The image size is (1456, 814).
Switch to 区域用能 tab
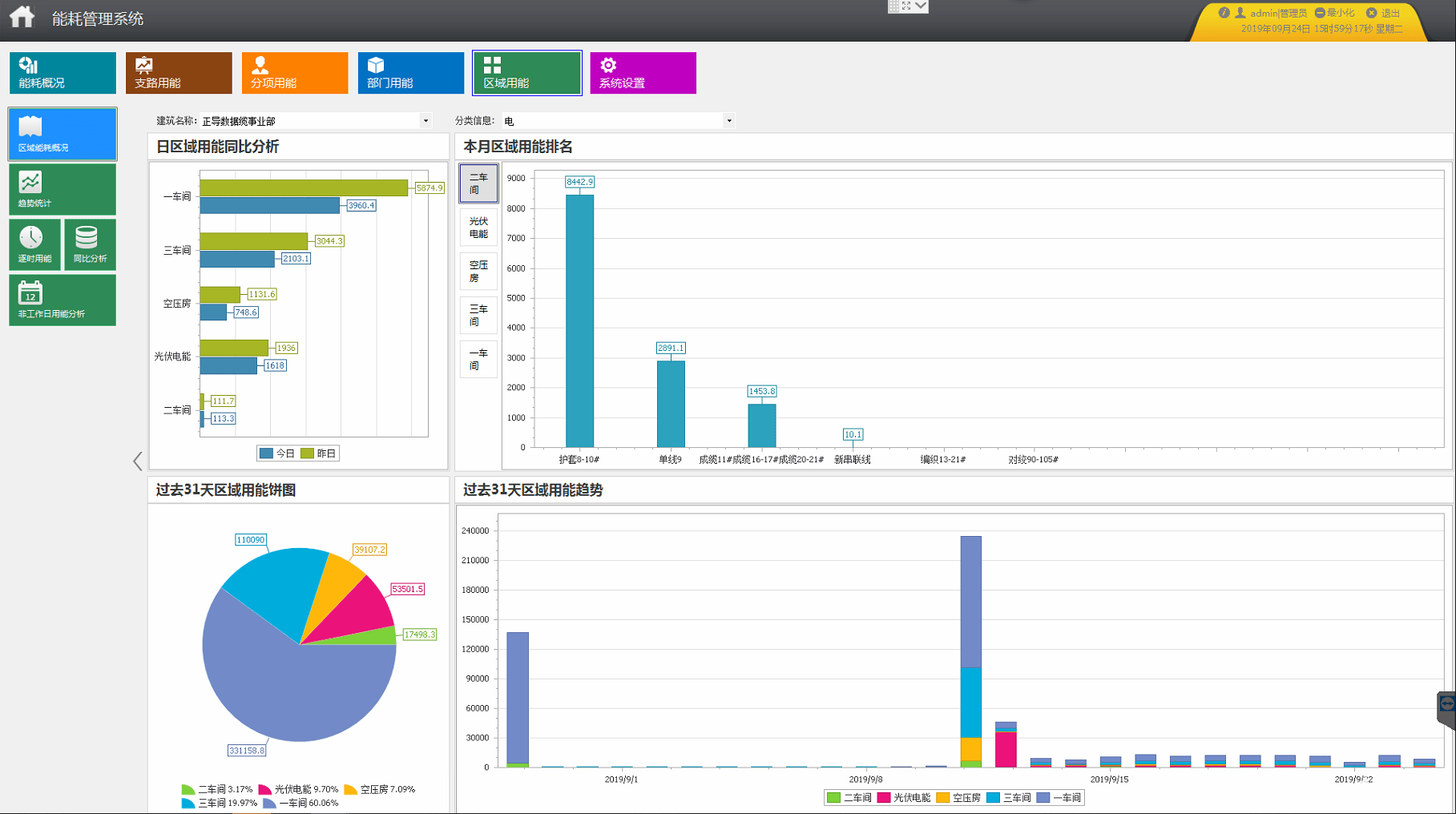click(x=527, y=73)
